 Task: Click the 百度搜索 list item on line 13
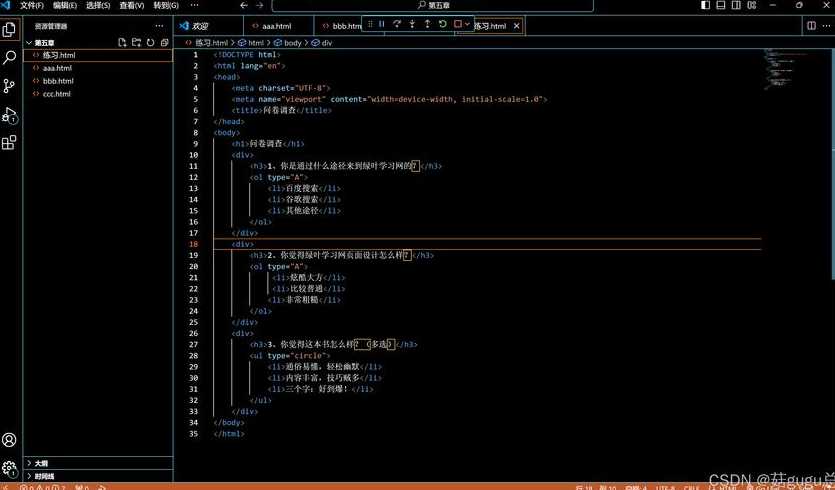[x=302, y=189]
